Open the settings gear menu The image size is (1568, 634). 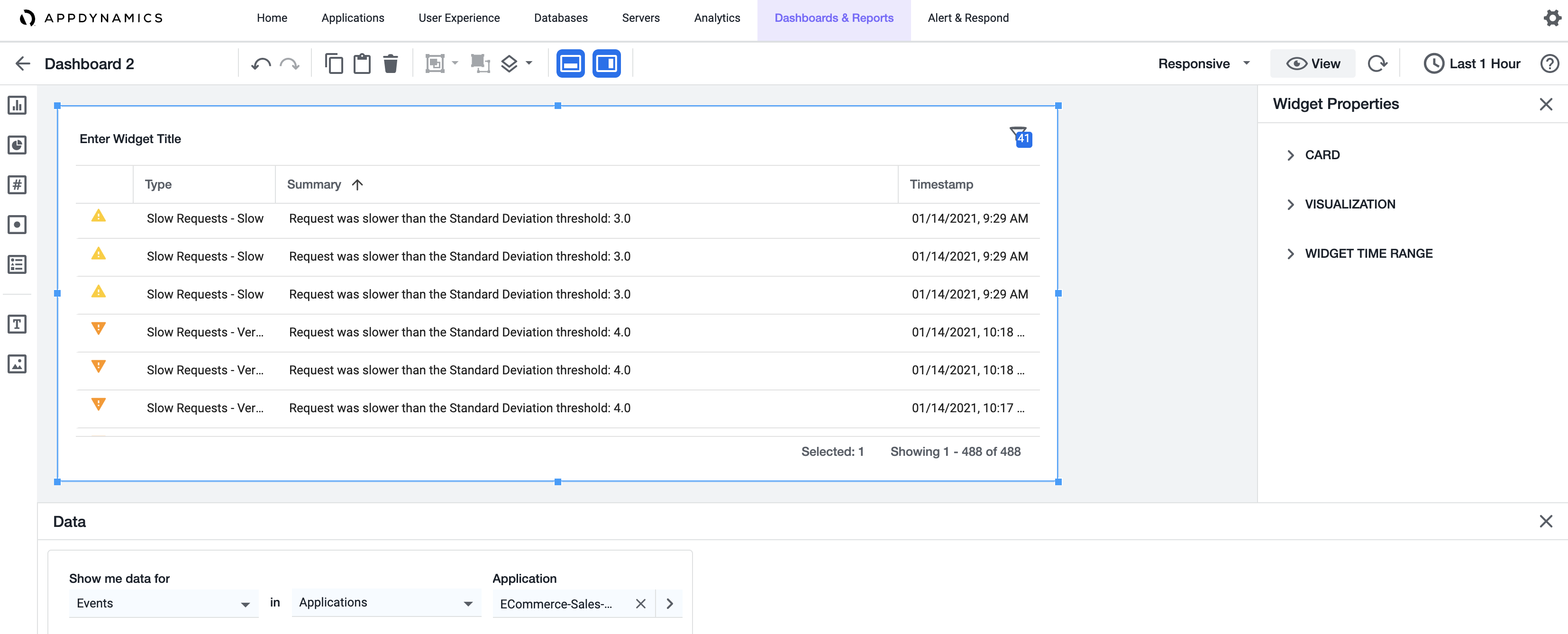(x=1551, y=18)
